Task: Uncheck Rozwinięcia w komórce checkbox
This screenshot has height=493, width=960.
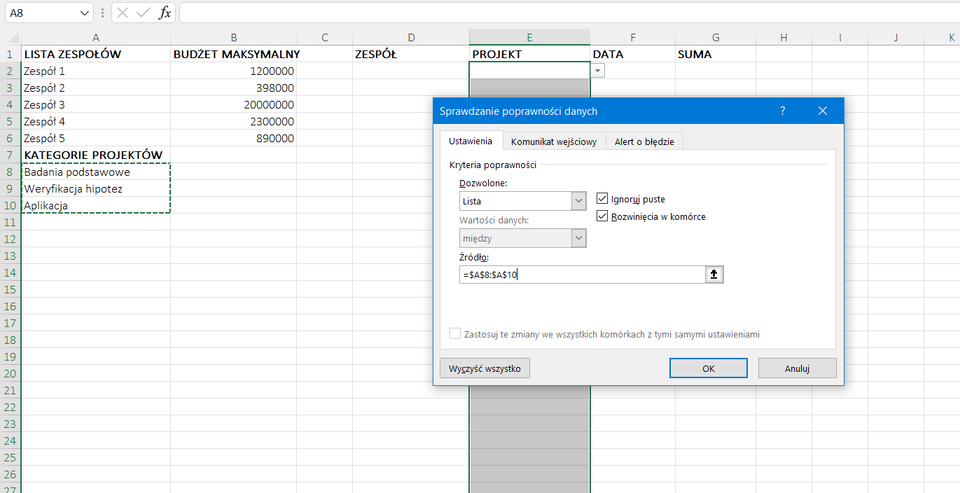Action: click(602, 216)
